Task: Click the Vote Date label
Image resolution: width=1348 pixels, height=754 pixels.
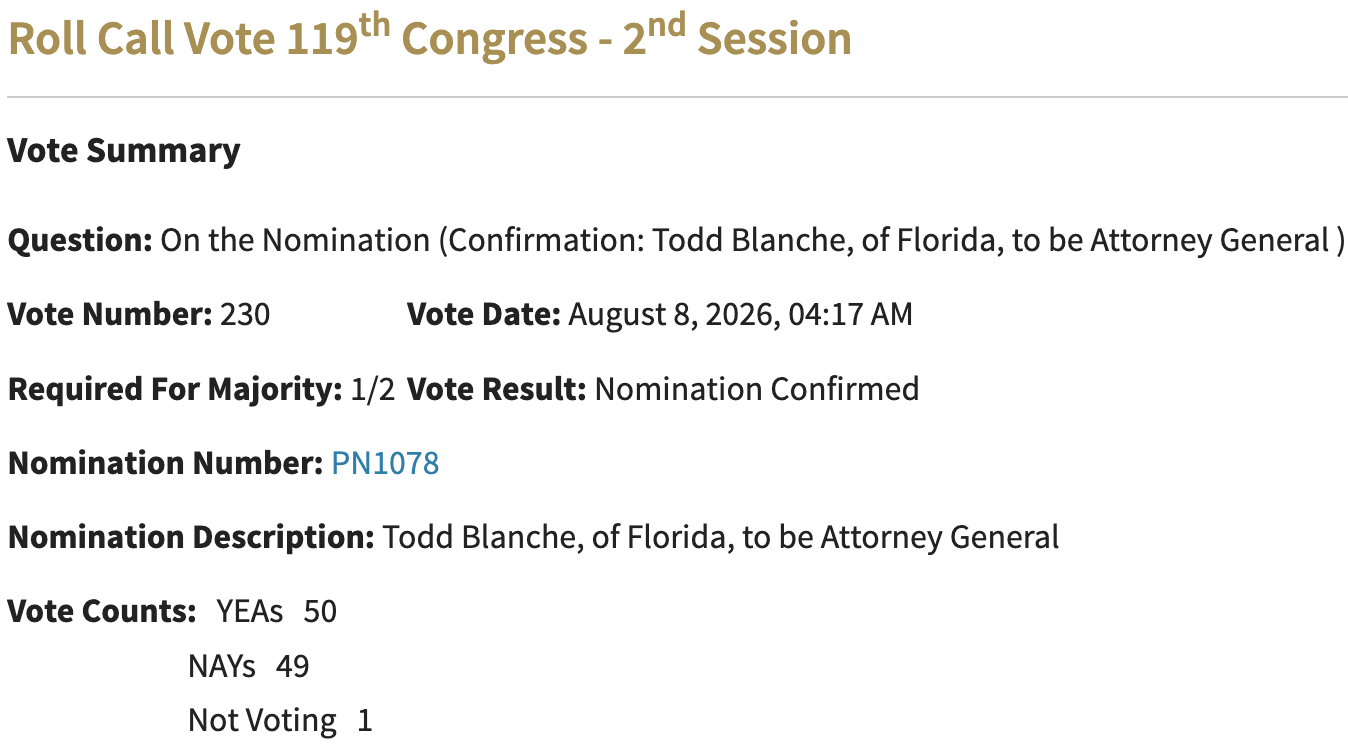Action: point(484,315)
